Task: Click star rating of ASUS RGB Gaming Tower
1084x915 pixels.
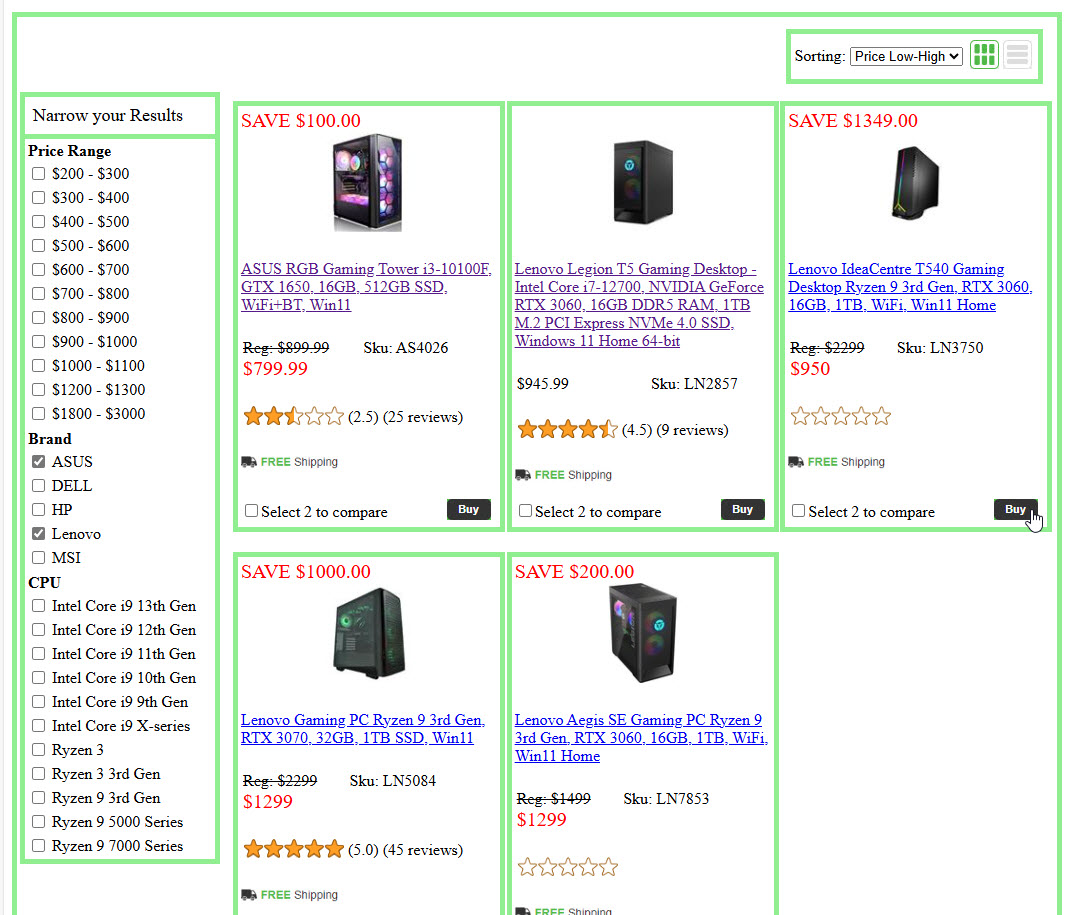Action: (293, 417)
